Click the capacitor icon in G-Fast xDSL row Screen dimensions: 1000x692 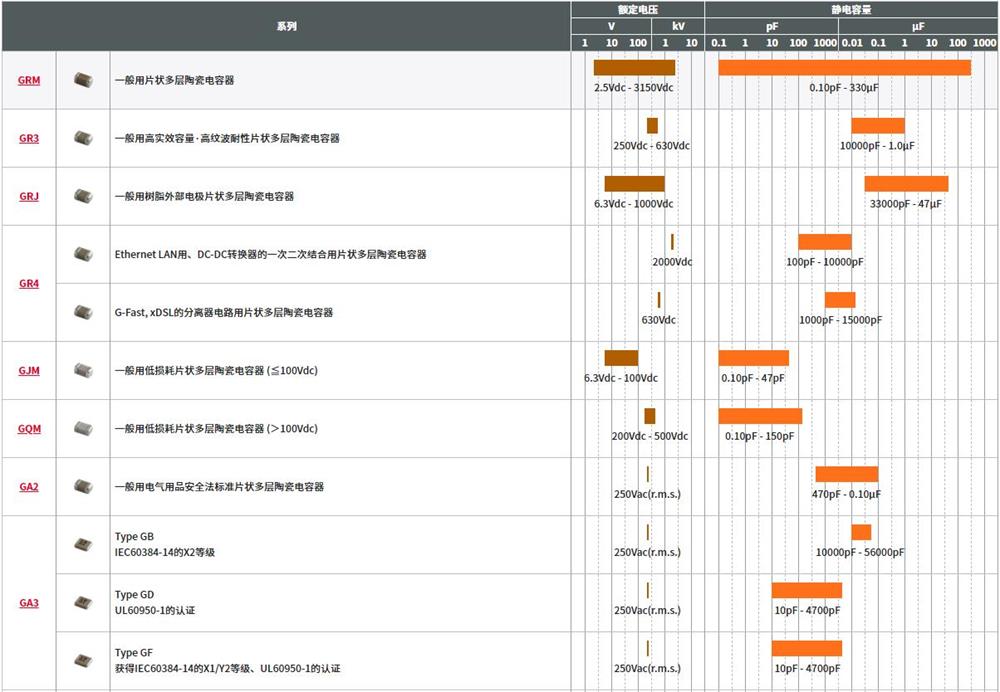83,312
